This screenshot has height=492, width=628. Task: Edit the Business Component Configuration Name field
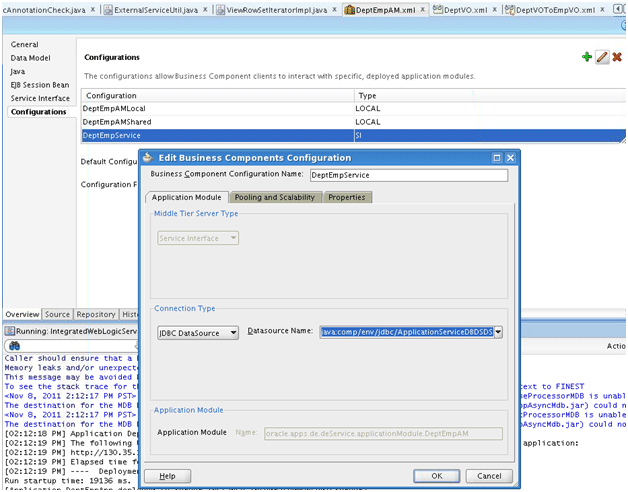coord(409,175)
